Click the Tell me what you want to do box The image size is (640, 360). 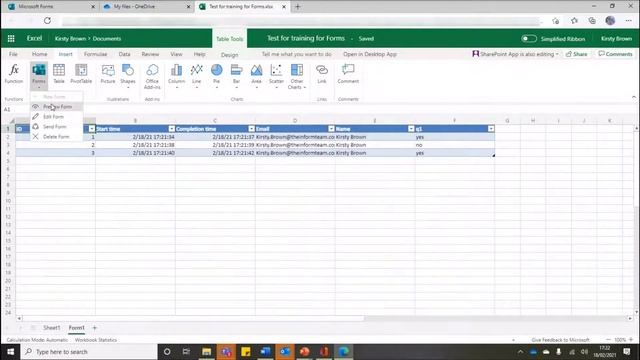[296, 54]
